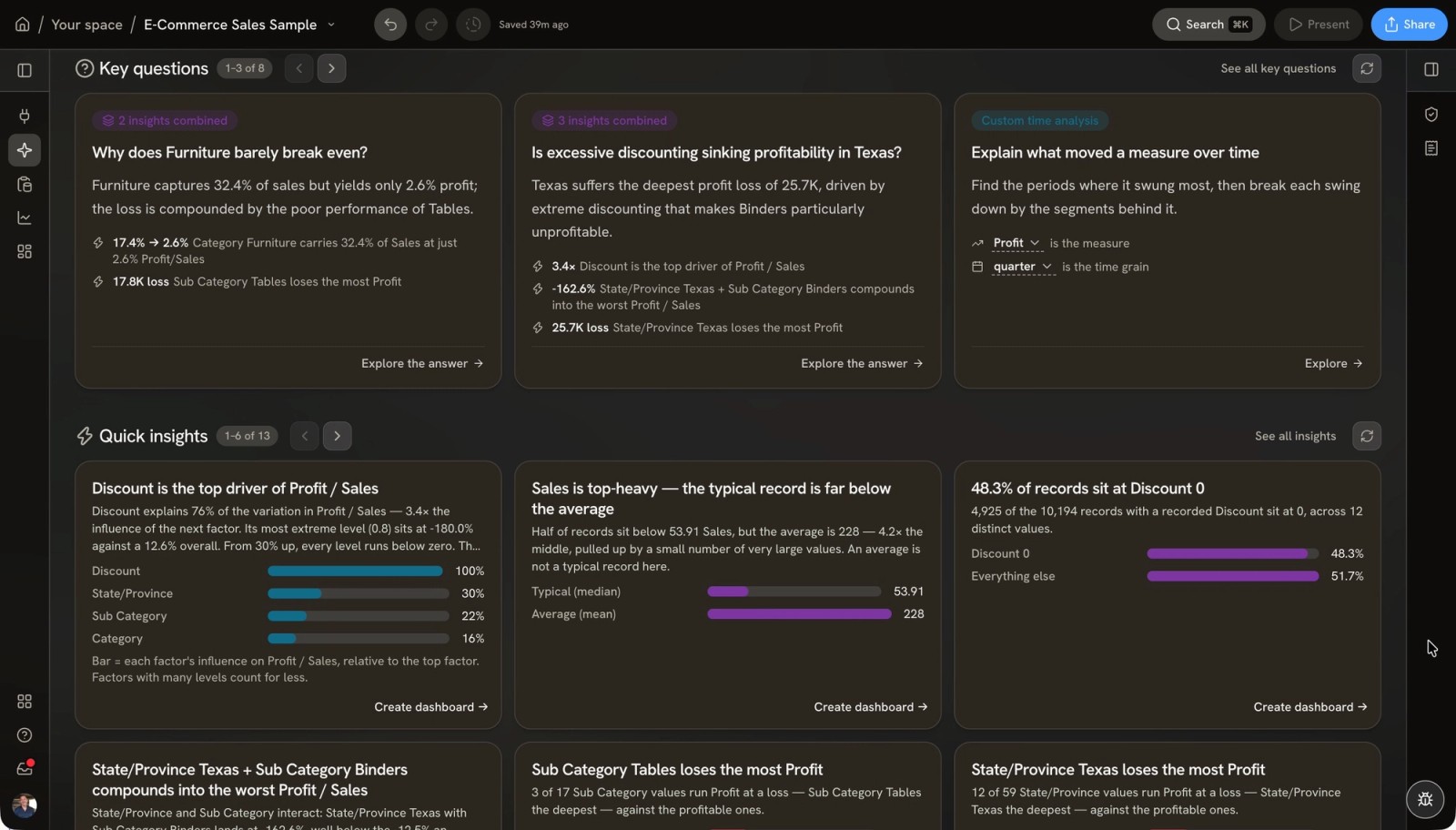1456x830 pixels.
Task: Open the help question mark icon
Action: [x=25, y=735]
